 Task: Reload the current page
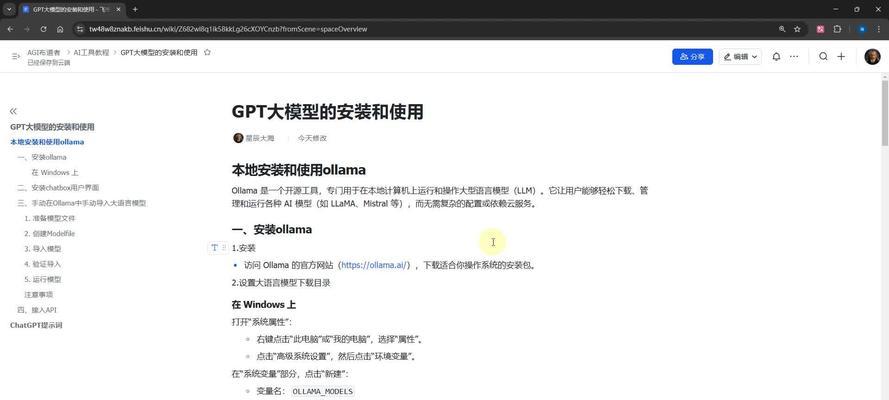43,29
